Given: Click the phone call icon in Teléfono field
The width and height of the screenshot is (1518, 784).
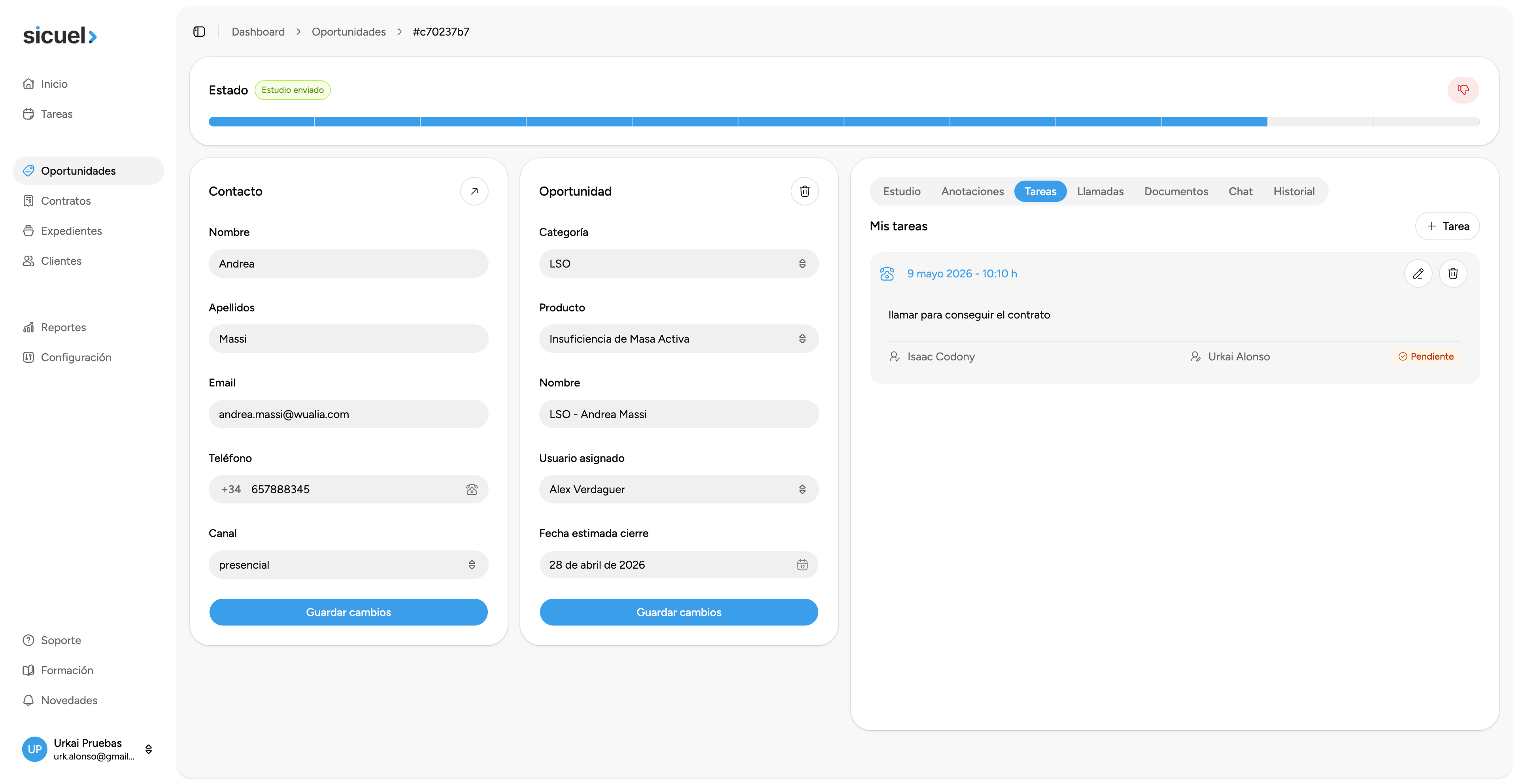Looking at the screenshot, I should pyautogui.click(x=472, y=490).
